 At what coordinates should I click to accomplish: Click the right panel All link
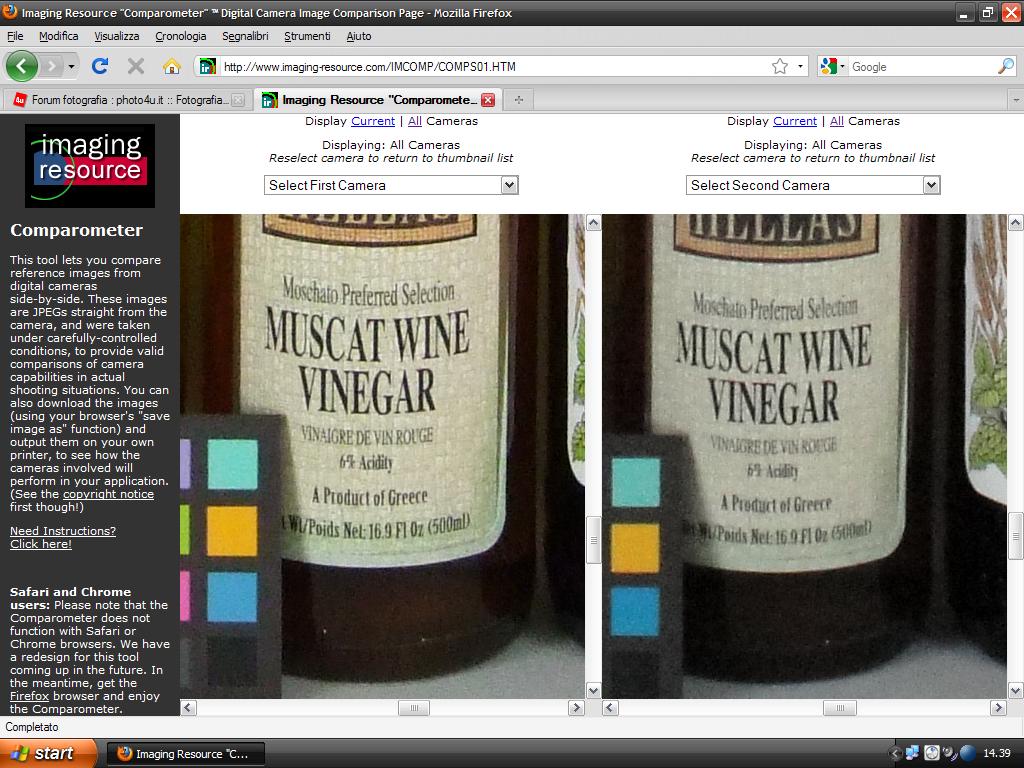pyautogui.click(x=837, y=121)
